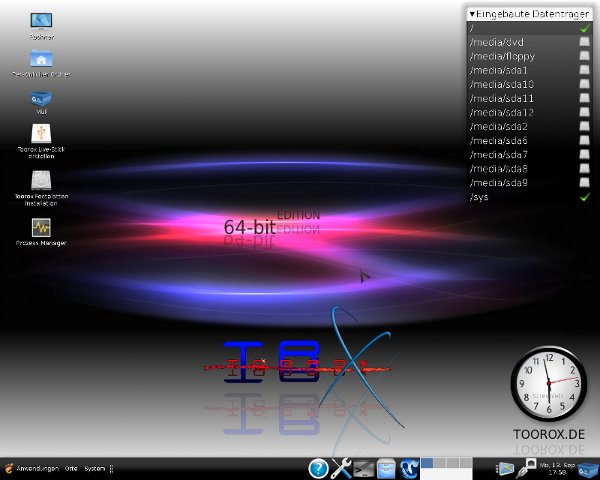Viewport: 600px width, 480px height.
Task: Click the blue help question mark icon
Action: (x=318, y=467)
